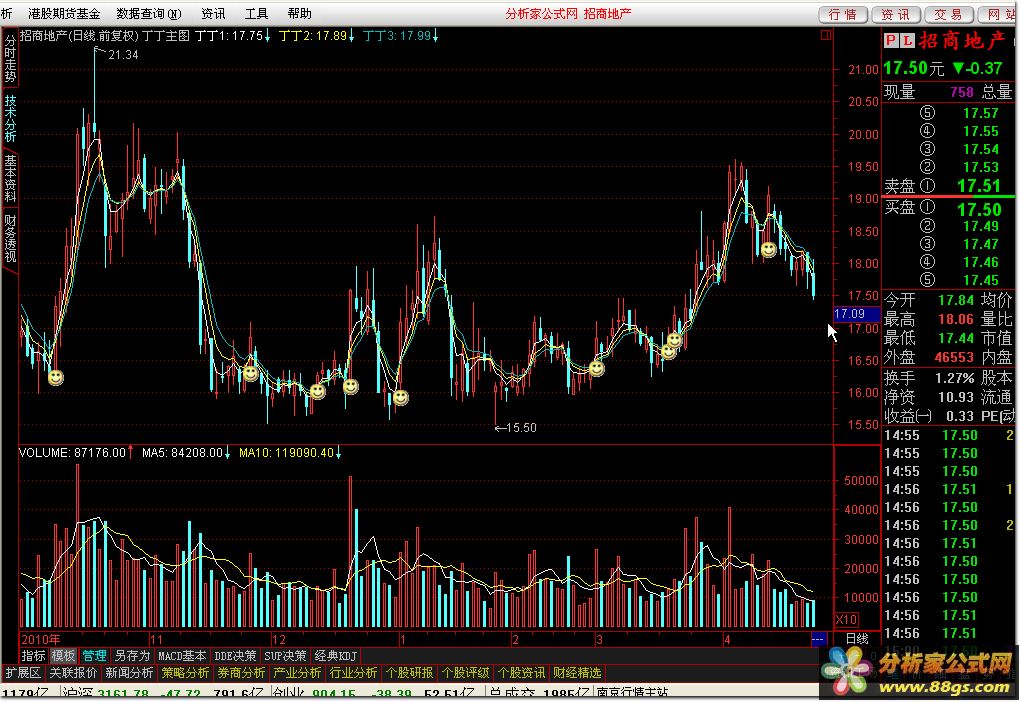Click the 丁丁3: 17.99 indicator value
Viewport: 1021px width, 702px height.
coord(400,36)
